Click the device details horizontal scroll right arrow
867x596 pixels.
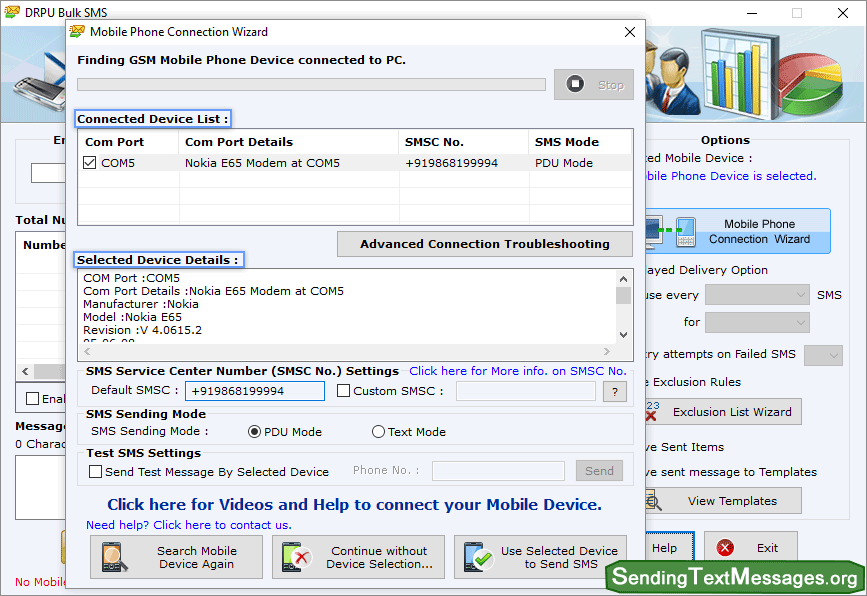click(607, 352)
